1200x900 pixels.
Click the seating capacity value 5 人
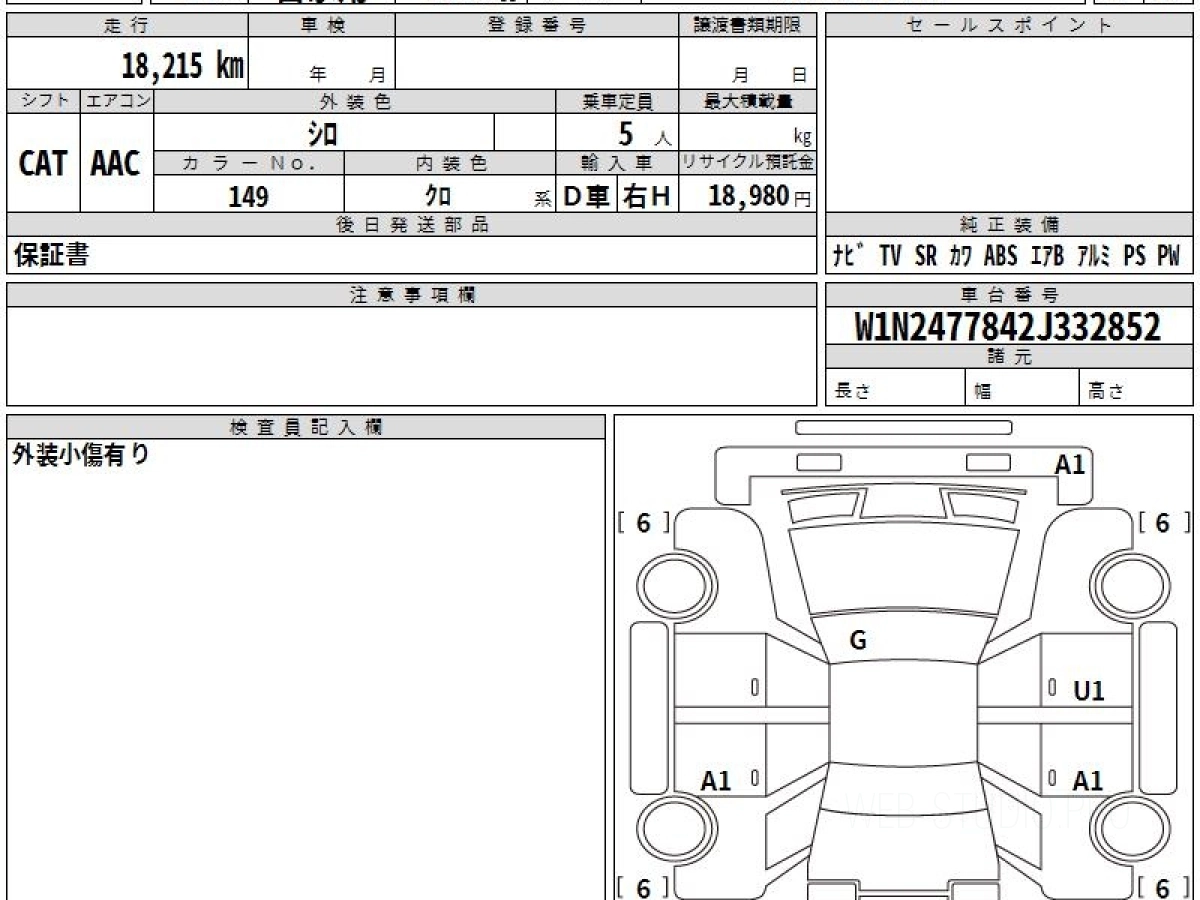[644, 133]
